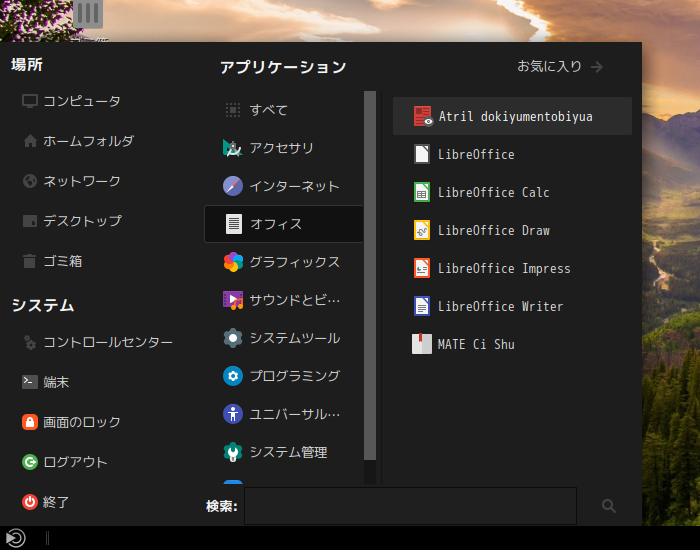
Task: Focus the 検索 search input field
Action: pos(410,506)
